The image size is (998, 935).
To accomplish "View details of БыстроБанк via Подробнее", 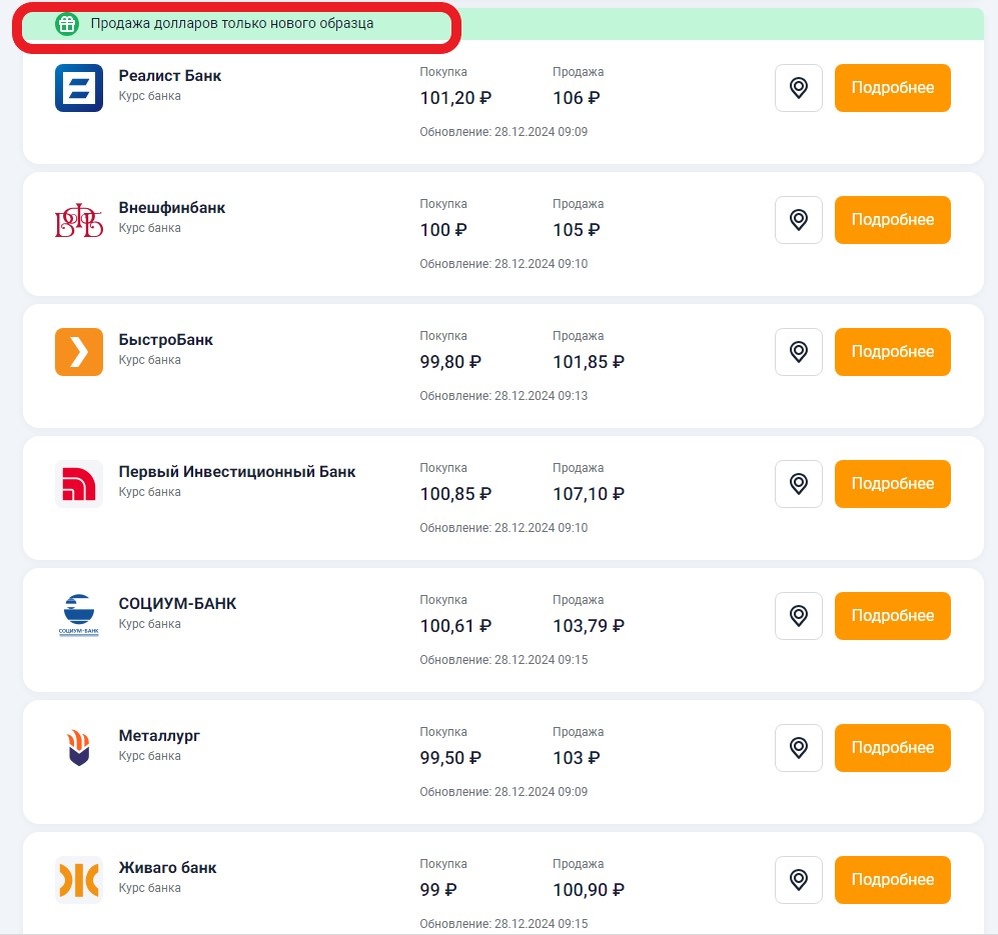I will tap(892, 352).
